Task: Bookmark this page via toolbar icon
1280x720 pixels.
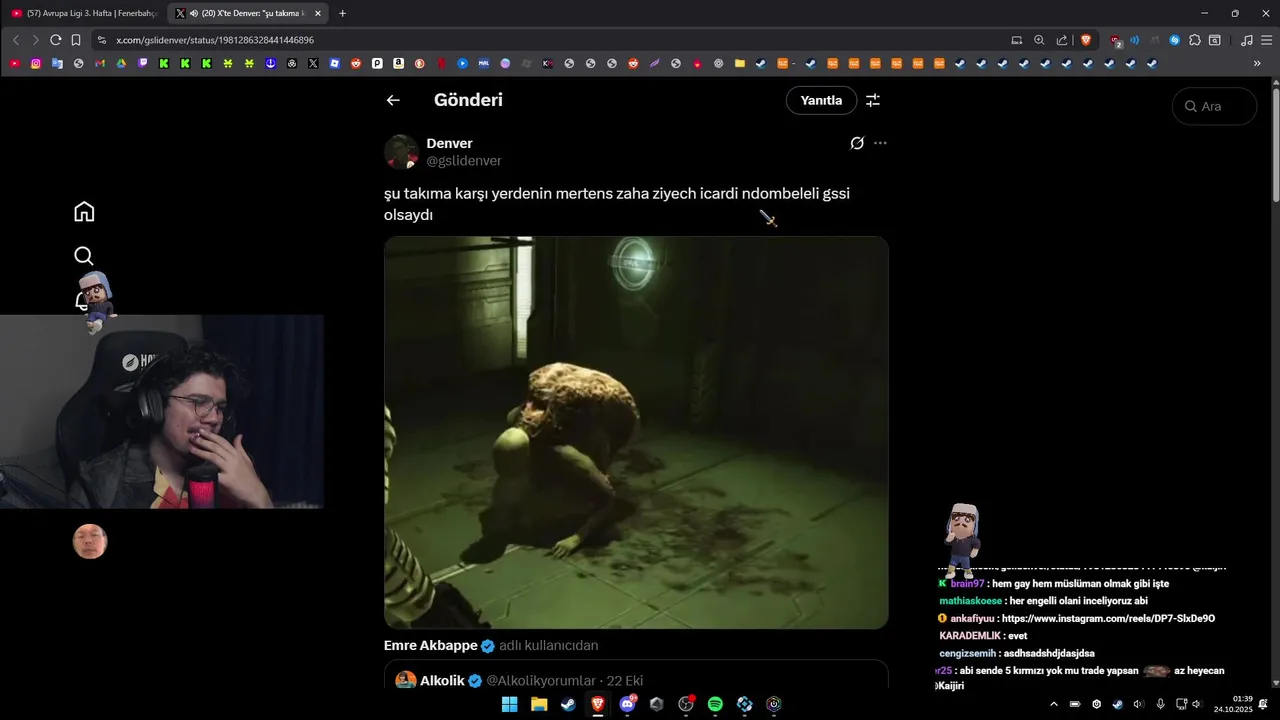Action: pyautogui.click(x=75, y=40)
